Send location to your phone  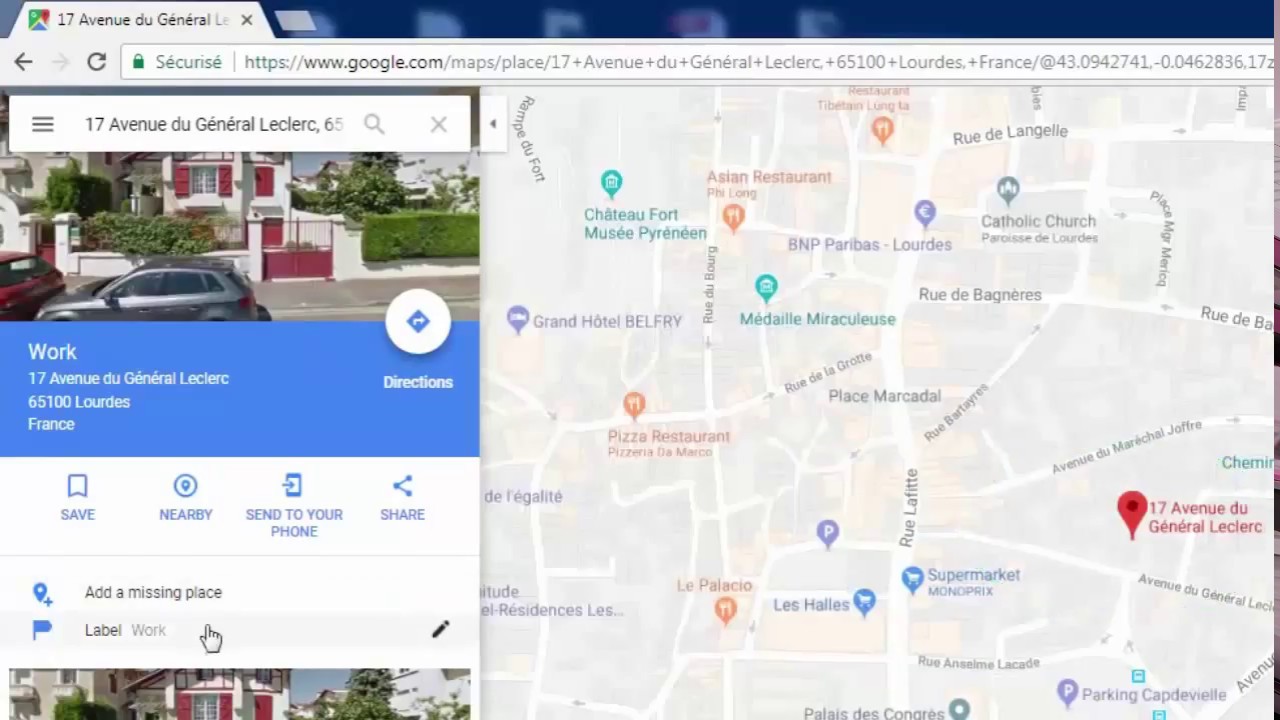(293, 486)
